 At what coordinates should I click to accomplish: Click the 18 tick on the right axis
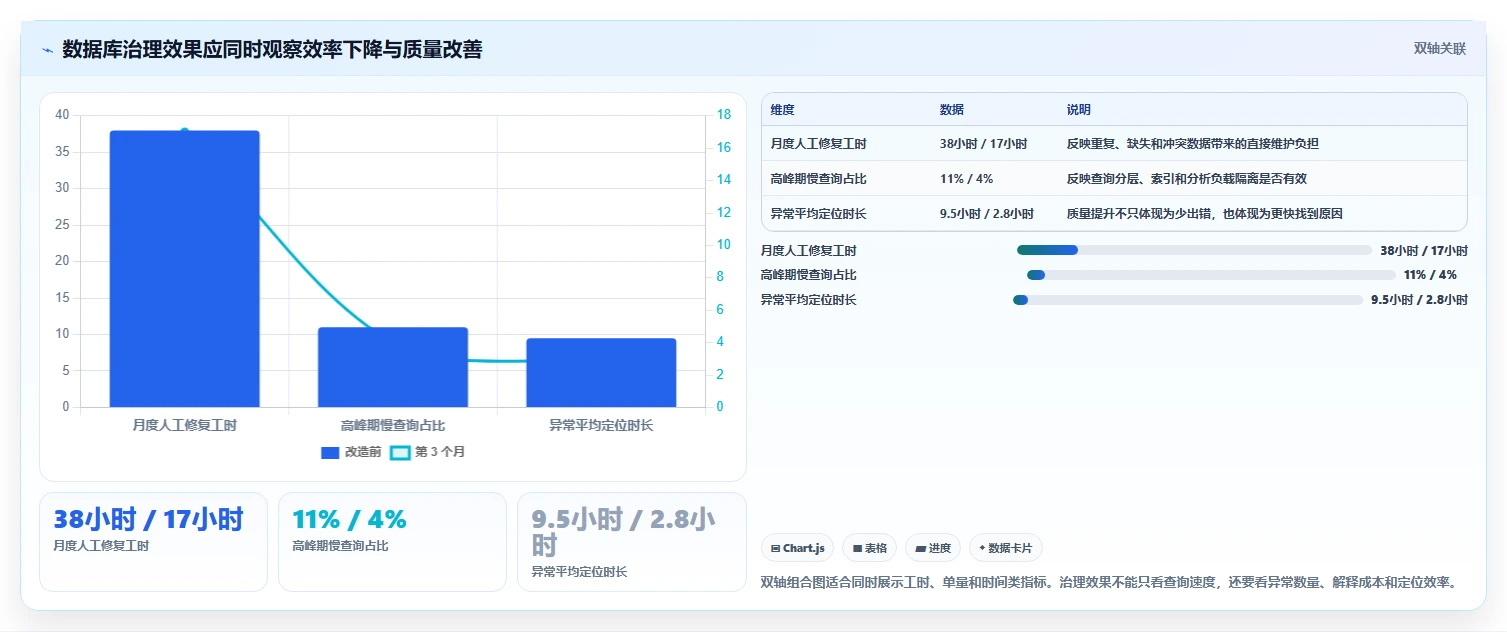tap(725, 115)
